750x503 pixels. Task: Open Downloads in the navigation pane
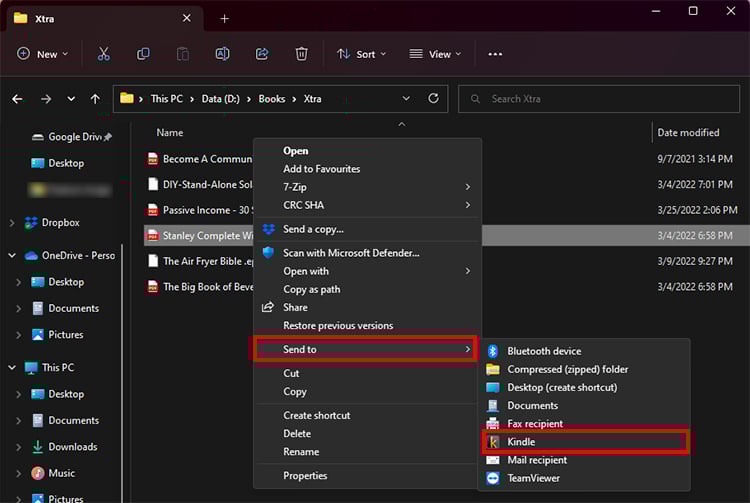(72, 447)
